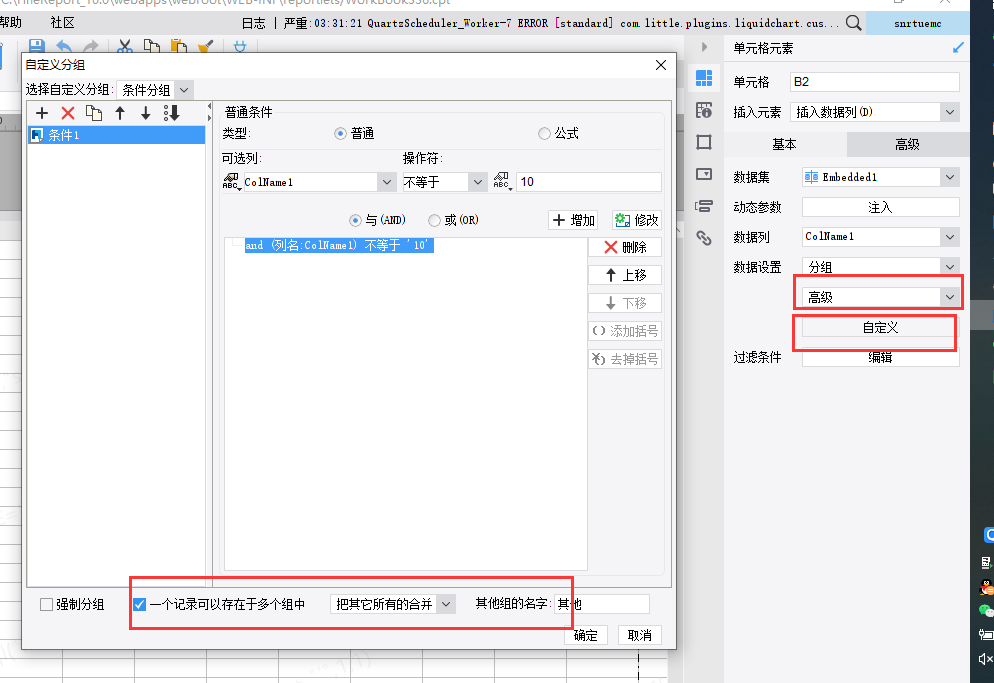Enable the 强制分组 checkbox
This screenshot has height=683, width=994.
(46, 604)
